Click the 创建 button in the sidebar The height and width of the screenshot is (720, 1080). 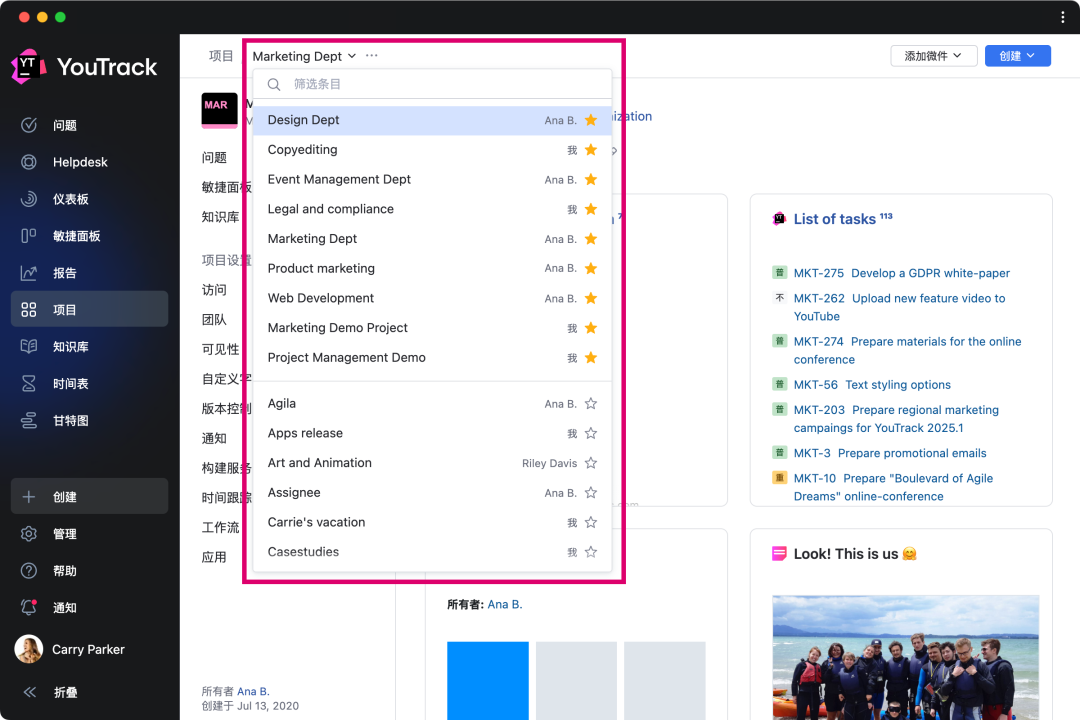[90, 496]
